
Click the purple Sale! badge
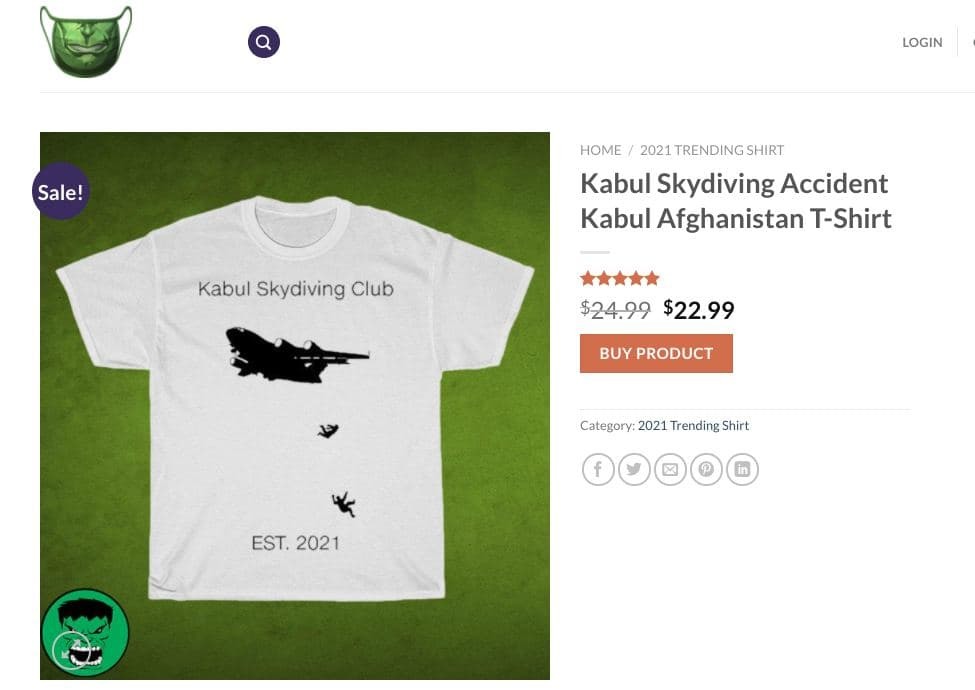pyautogui.click(x=61, y=191)
